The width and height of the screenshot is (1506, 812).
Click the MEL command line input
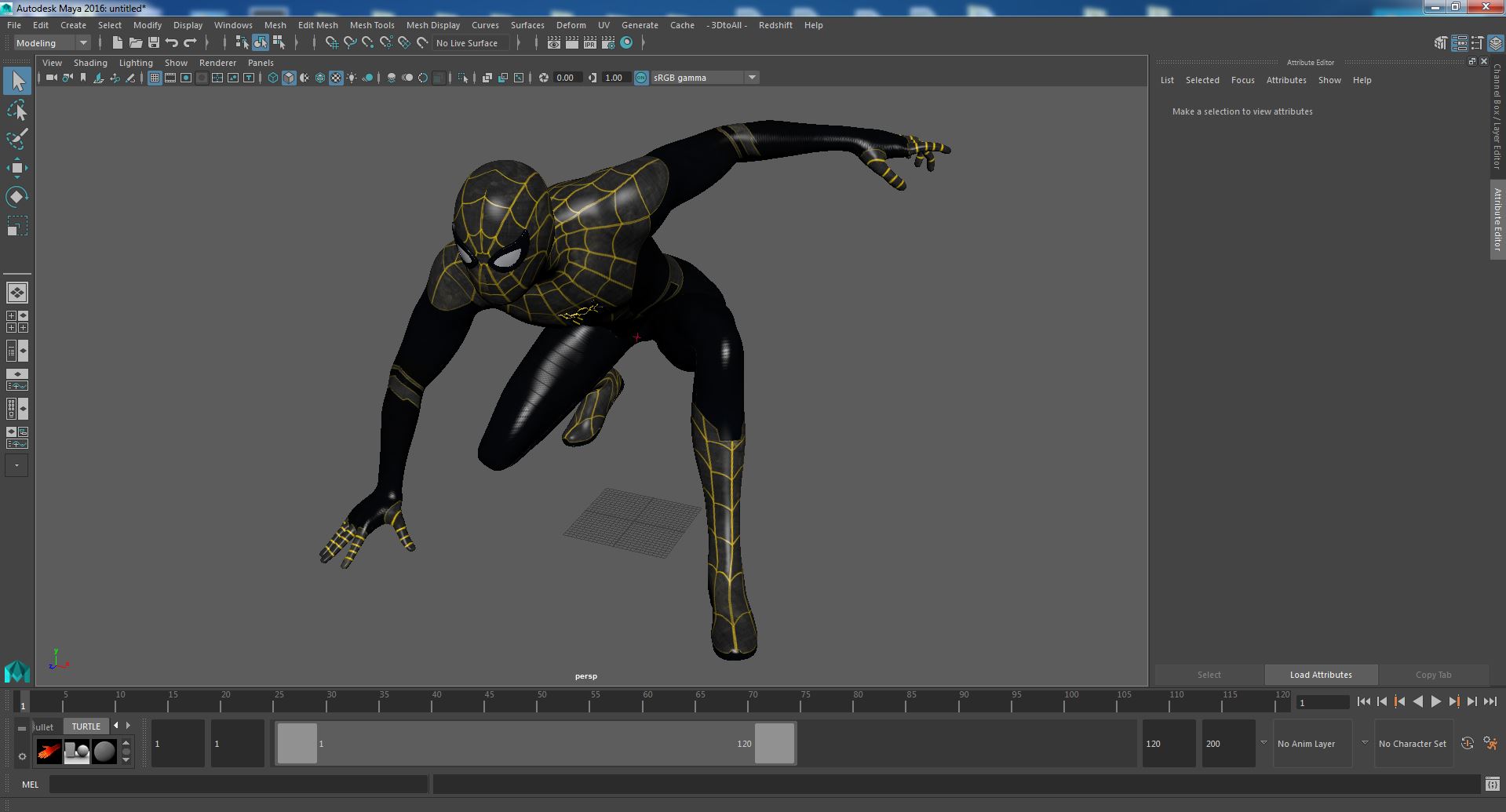pyautogui.click(x=239, y=784)
